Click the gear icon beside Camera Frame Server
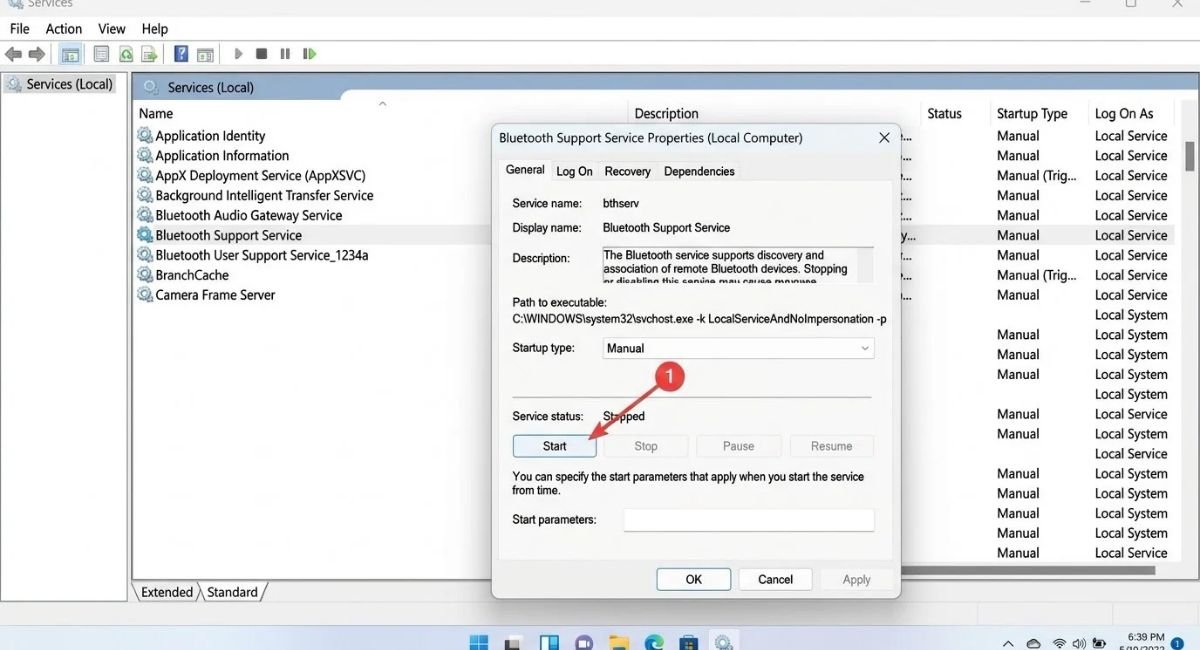Viewport: 1200px width, 650px height. (x=145, y=295)
